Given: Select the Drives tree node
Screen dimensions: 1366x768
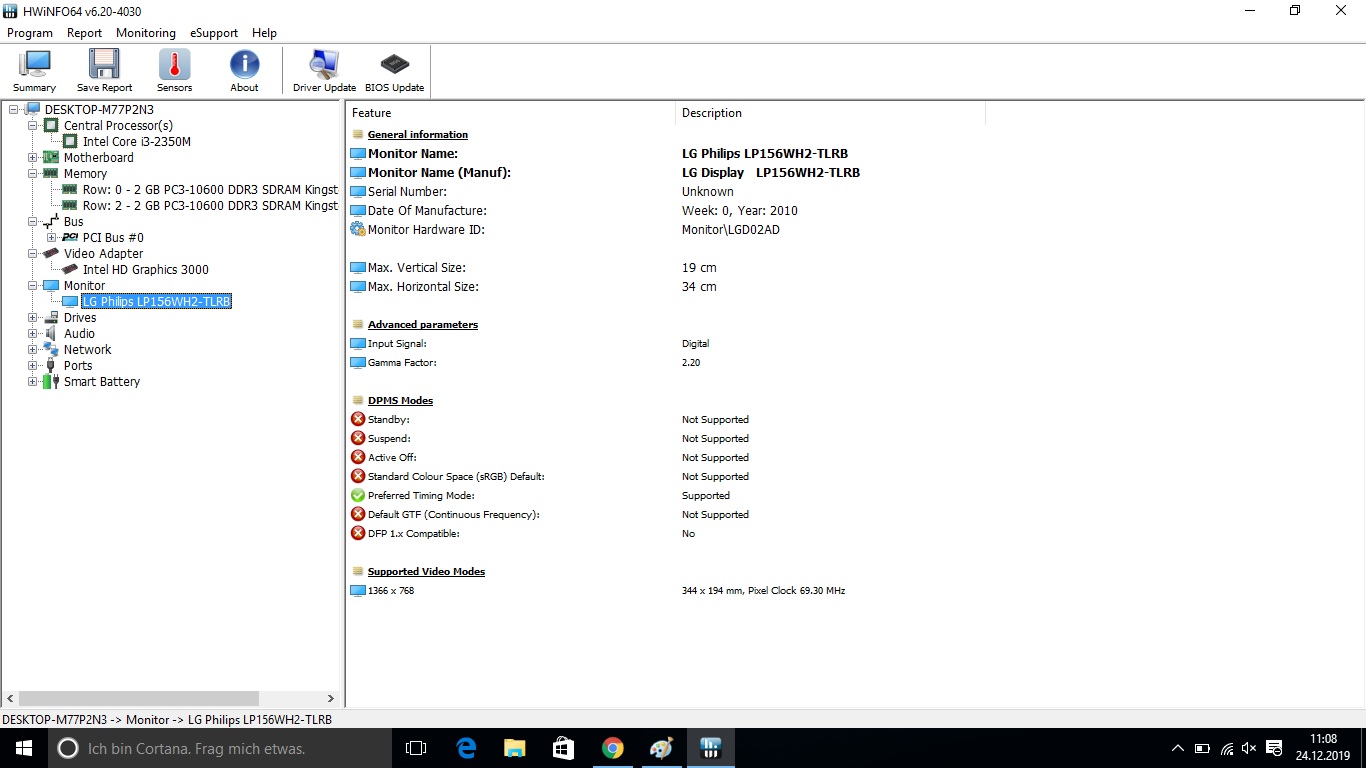Looking at the screenshot, I should [80, 318].
